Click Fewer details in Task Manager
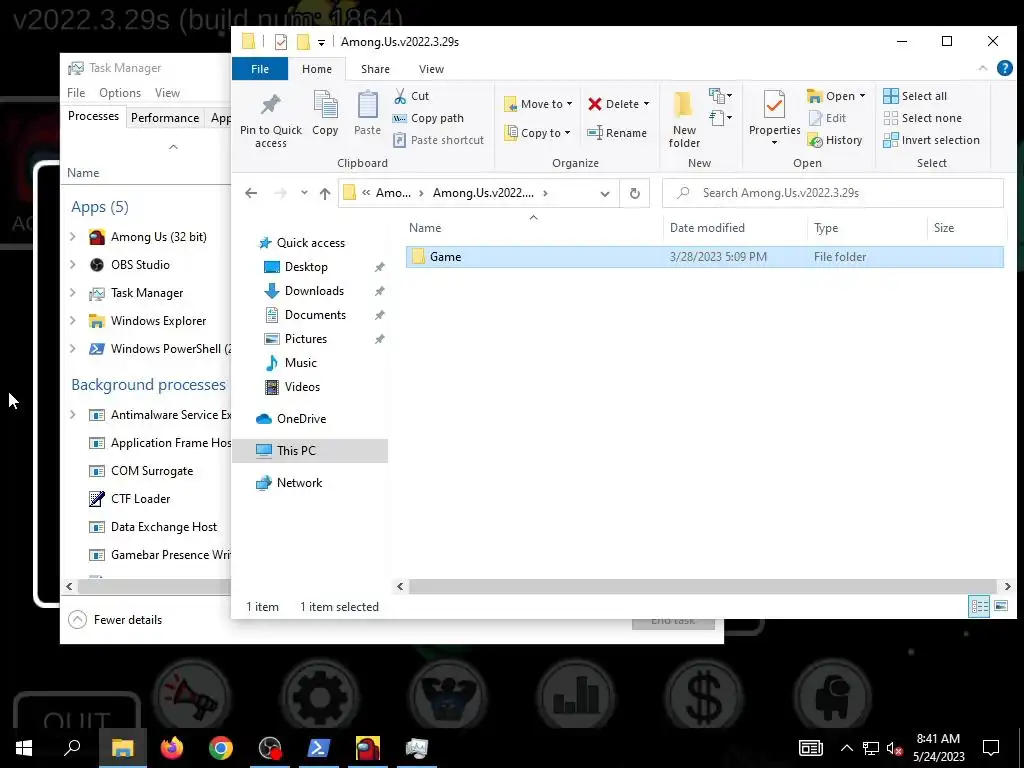The image size is (1024, 768). pyautogui.click(x=115, y=619)
